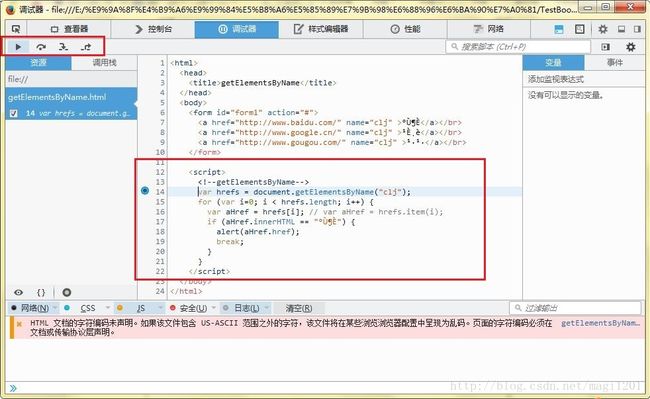This screenshot has height=399, width=650.
Task: Click code line 15 for loop
Action: pyautogui.click(x=286, y=202)
